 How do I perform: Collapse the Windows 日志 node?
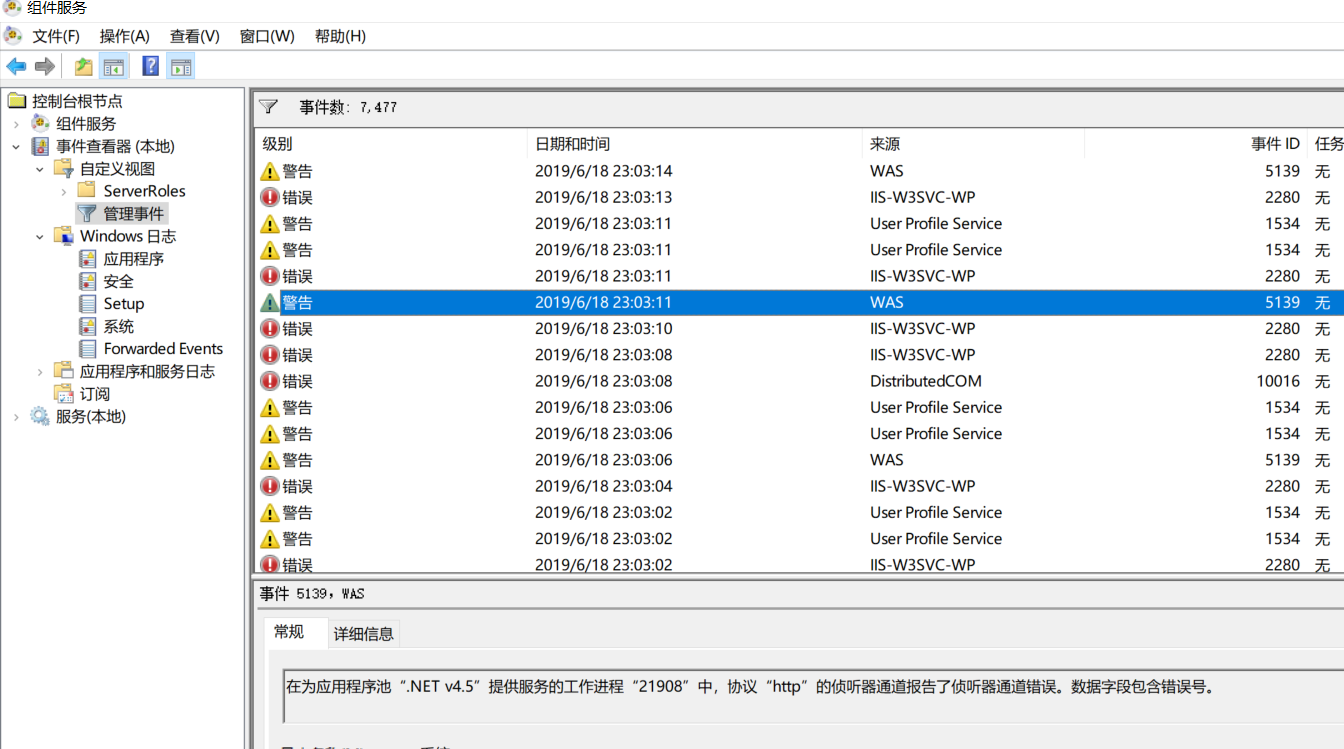coord(40,235)
